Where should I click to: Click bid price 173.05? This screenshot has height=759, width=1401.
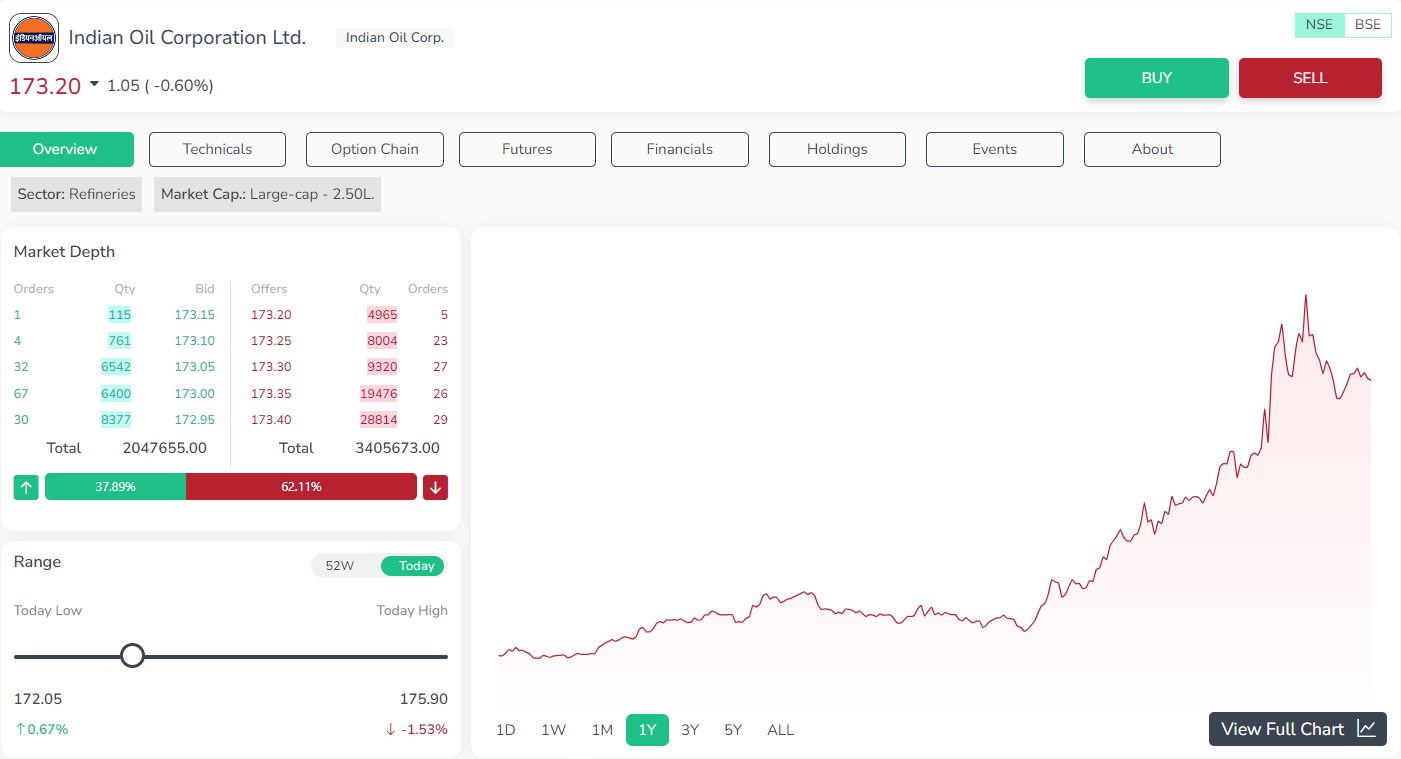coord(194,367)
